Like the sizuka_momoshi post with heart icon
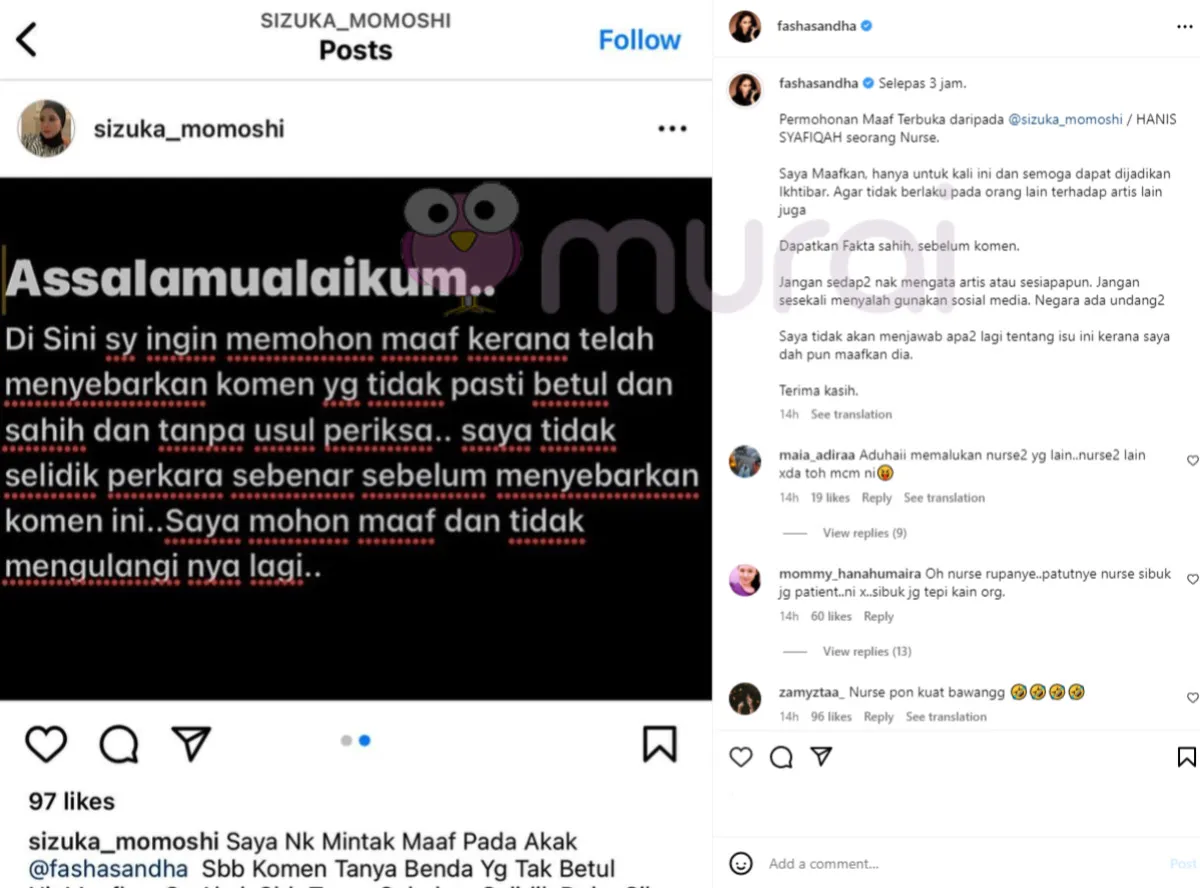Screen dimensions: 1200x888 click(x=46, y=744)
